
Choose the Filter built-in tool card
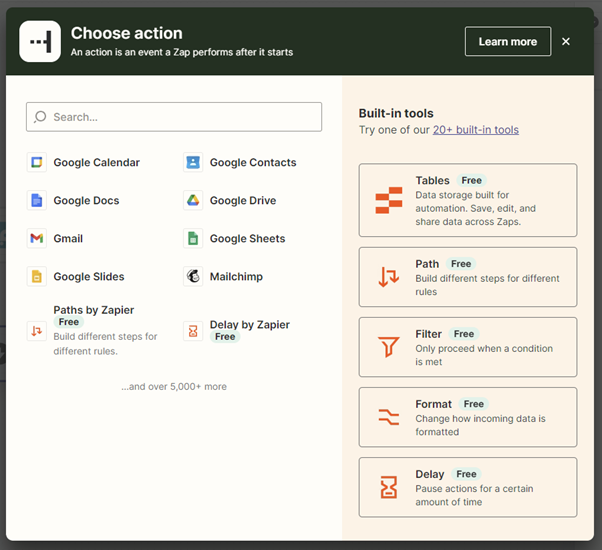(x=467, y=347)
